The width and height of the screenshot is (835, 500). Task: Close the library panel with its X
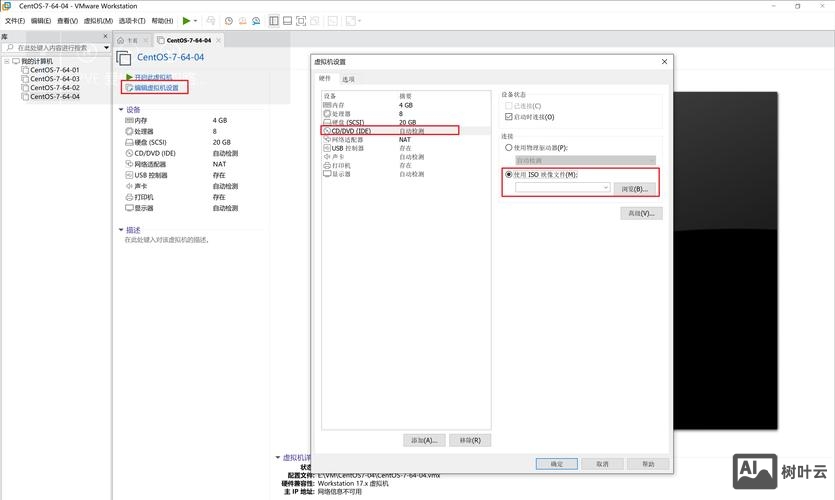[x=105, y=36]
